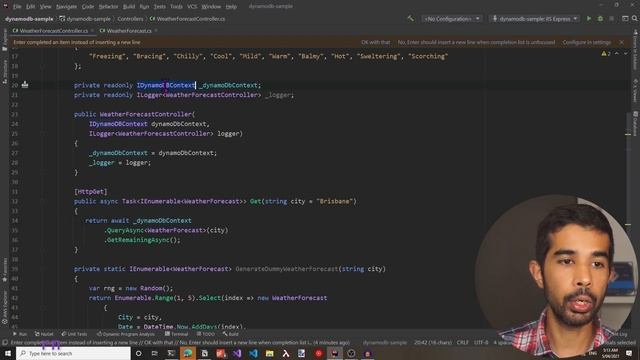Image resolution: width=640 pixels, height=360 pixels.
Task: Open the Run tool window button
Action: coord(20,334)
